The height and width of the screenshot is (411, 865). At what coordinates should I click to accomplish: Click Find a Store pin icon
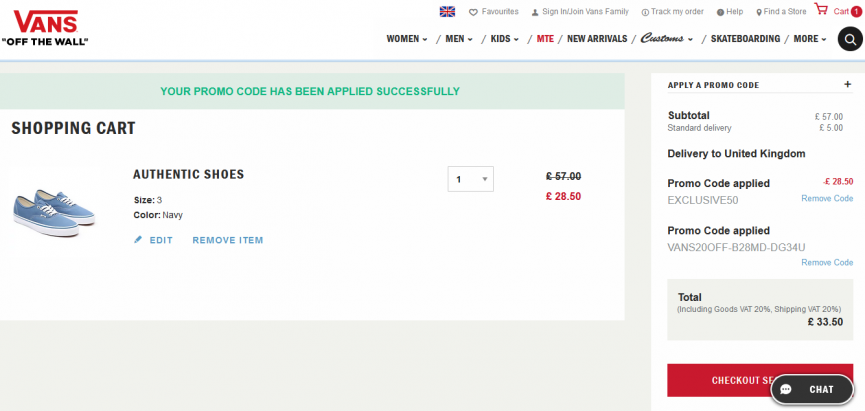point(759,12)
